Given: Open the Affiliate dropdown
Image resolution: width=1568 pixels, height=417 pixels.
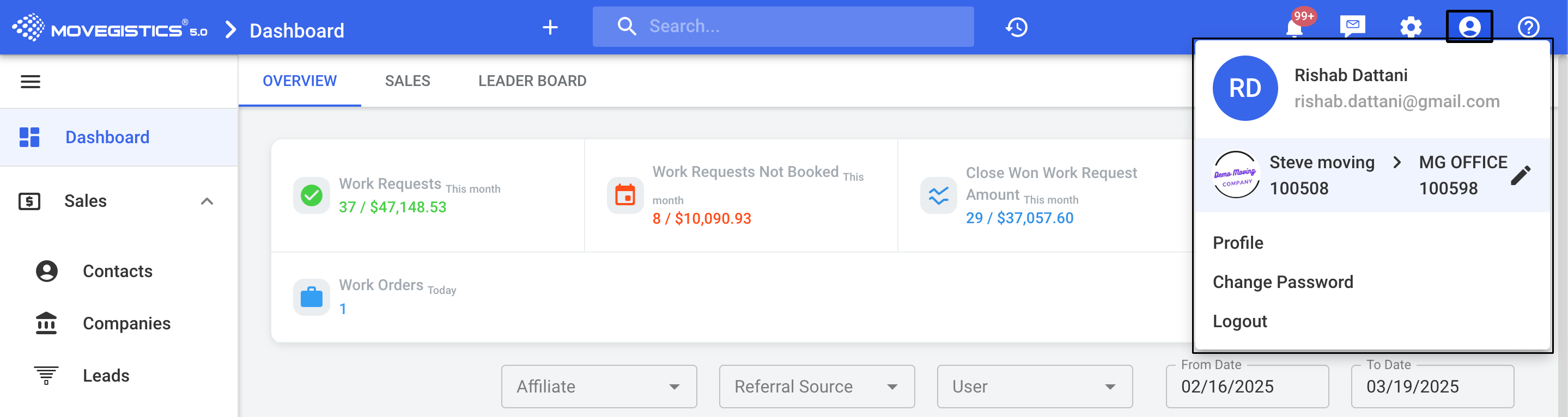Looking at the screenshot, I should click(598, 386).
